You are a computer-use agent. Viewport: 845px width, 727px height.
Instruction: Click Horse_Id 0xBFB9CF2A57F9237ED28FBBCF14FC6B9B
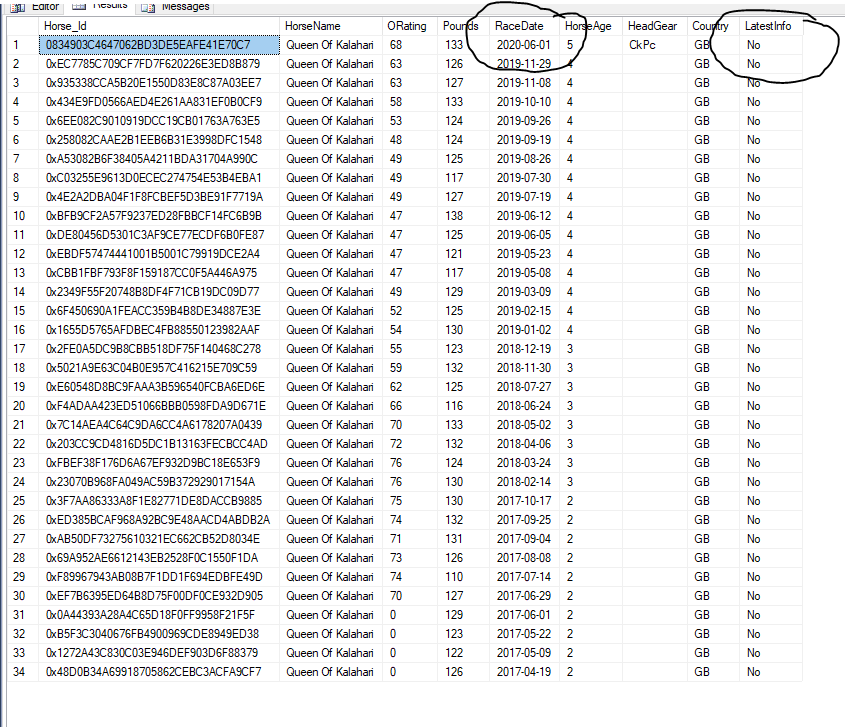coord(159,216)
